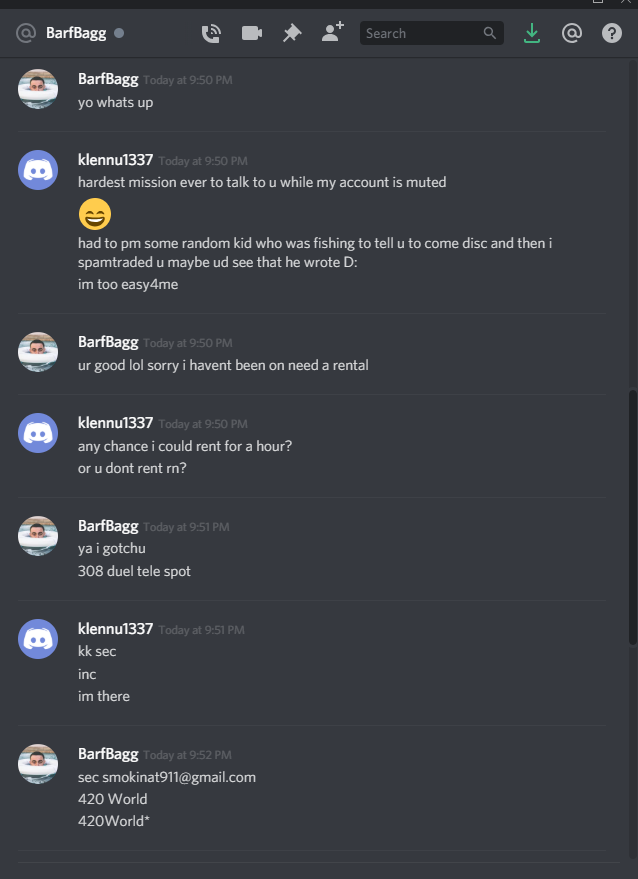Click BarfBagg's avatar on the first message

38,89
